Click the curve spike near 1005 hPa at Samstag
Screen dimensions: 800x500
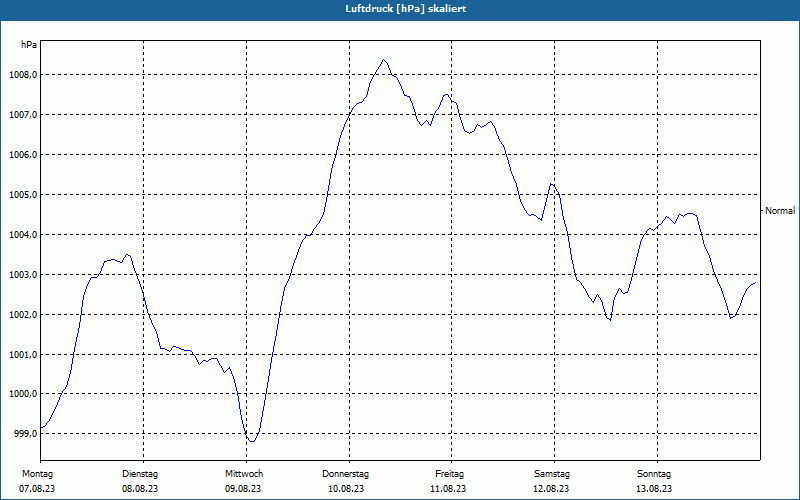coord(551,184)
